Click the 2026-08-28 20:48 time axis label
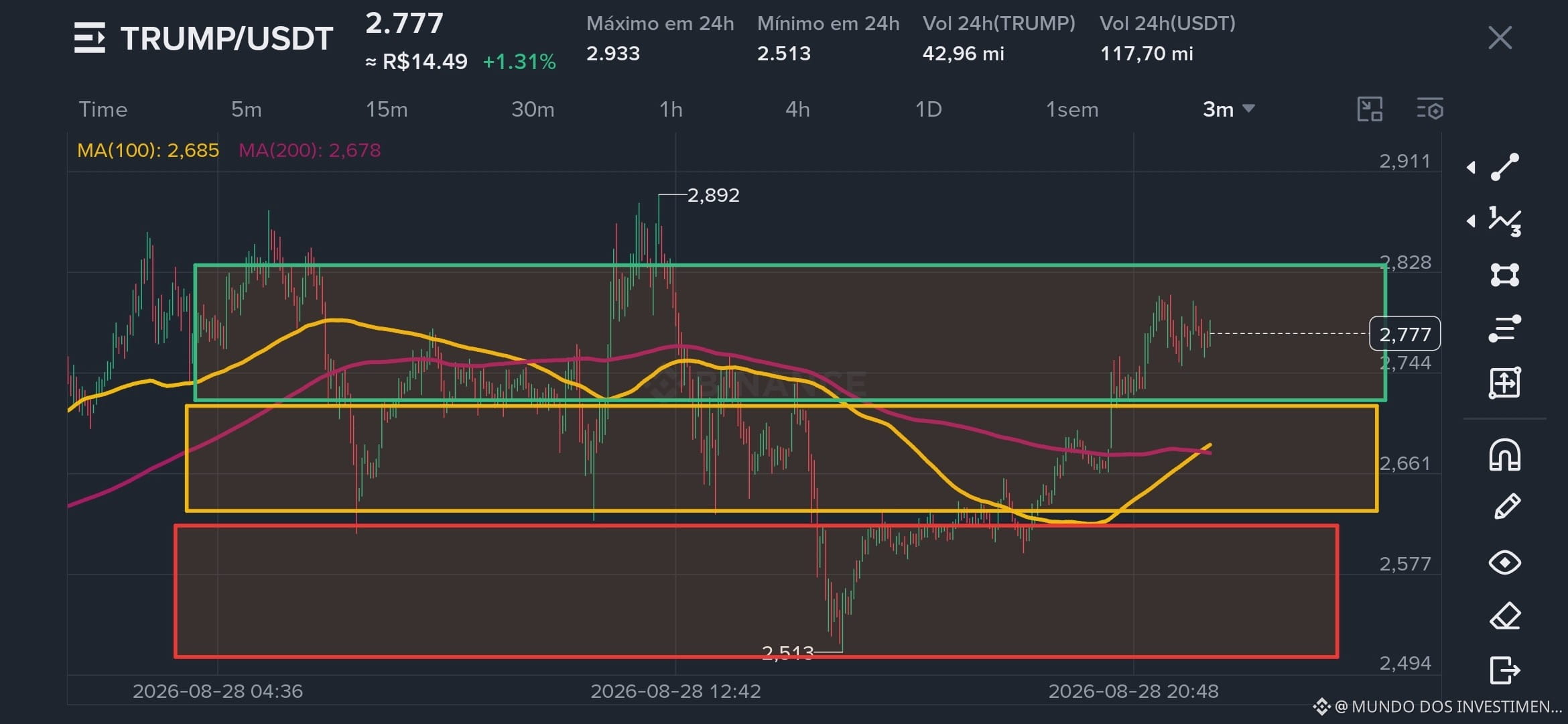Image resolution: width=1568 pixels, height=724 pixels. [x=1133, y=691]
